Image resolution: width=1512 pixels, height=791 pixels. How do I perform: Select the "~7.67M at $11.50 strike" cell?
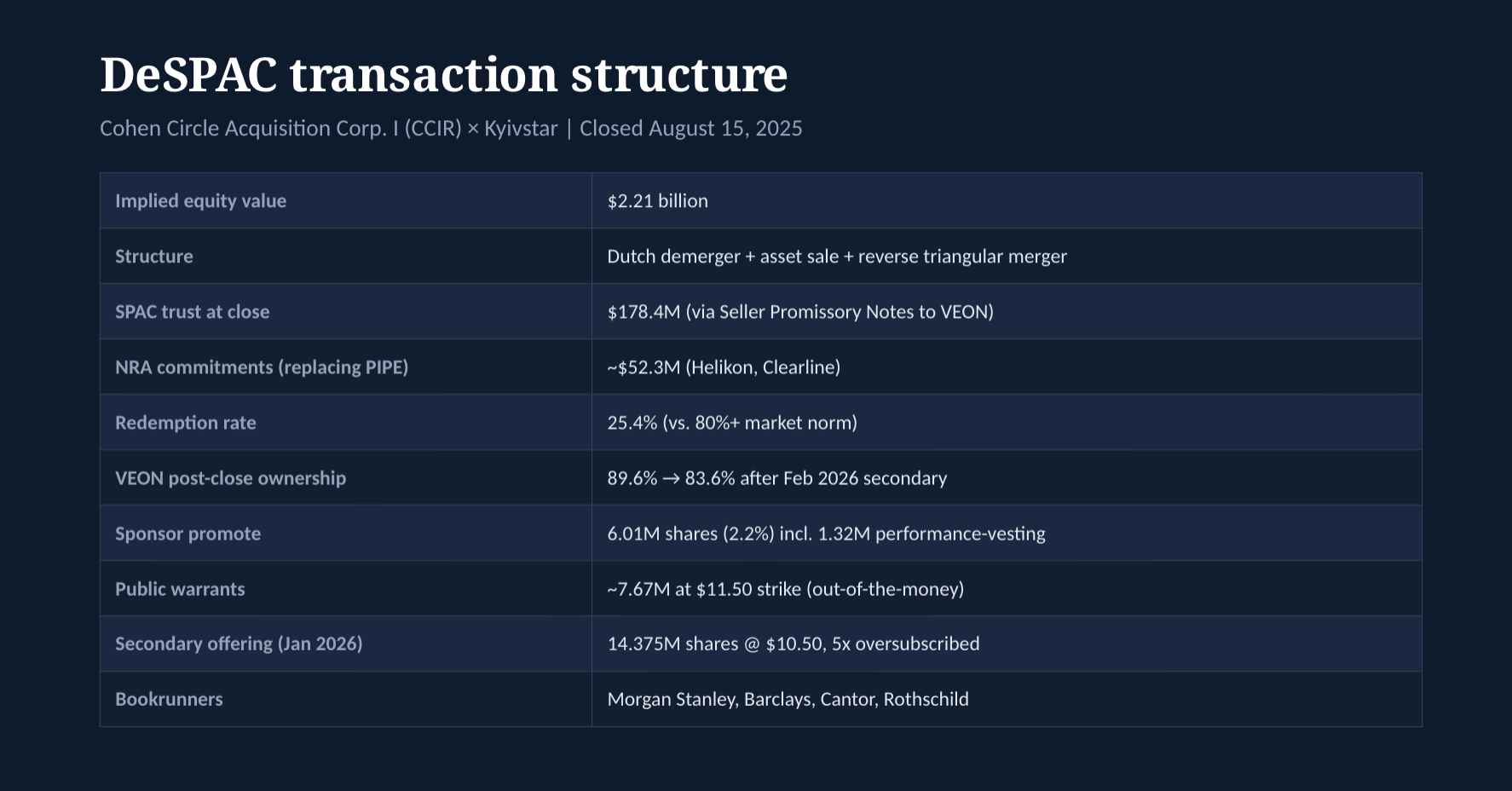[x=785, y=589]
